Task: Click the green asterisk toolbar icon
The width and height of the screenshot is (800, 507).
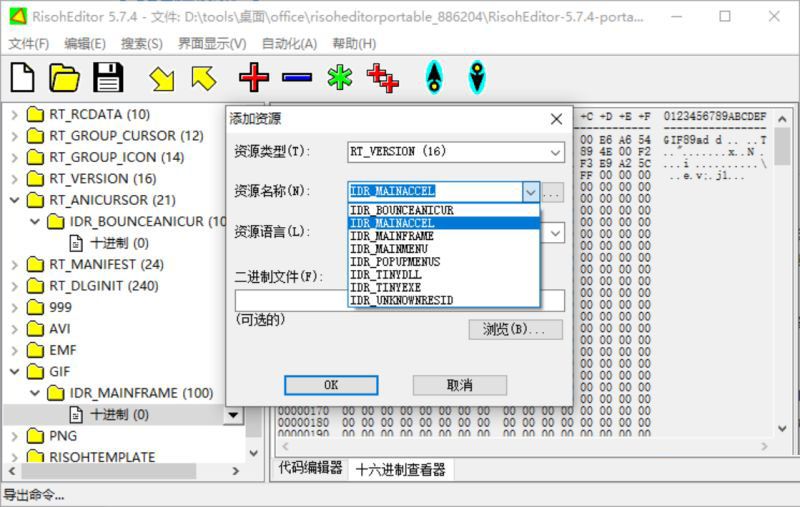Action: (340, 78)
